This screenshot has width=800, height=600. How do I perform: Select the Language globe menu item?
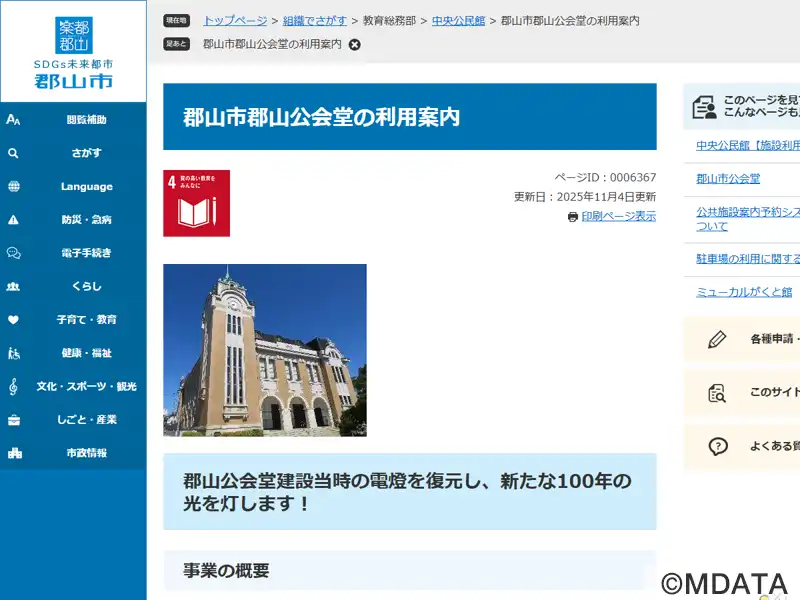click(73, 187)
